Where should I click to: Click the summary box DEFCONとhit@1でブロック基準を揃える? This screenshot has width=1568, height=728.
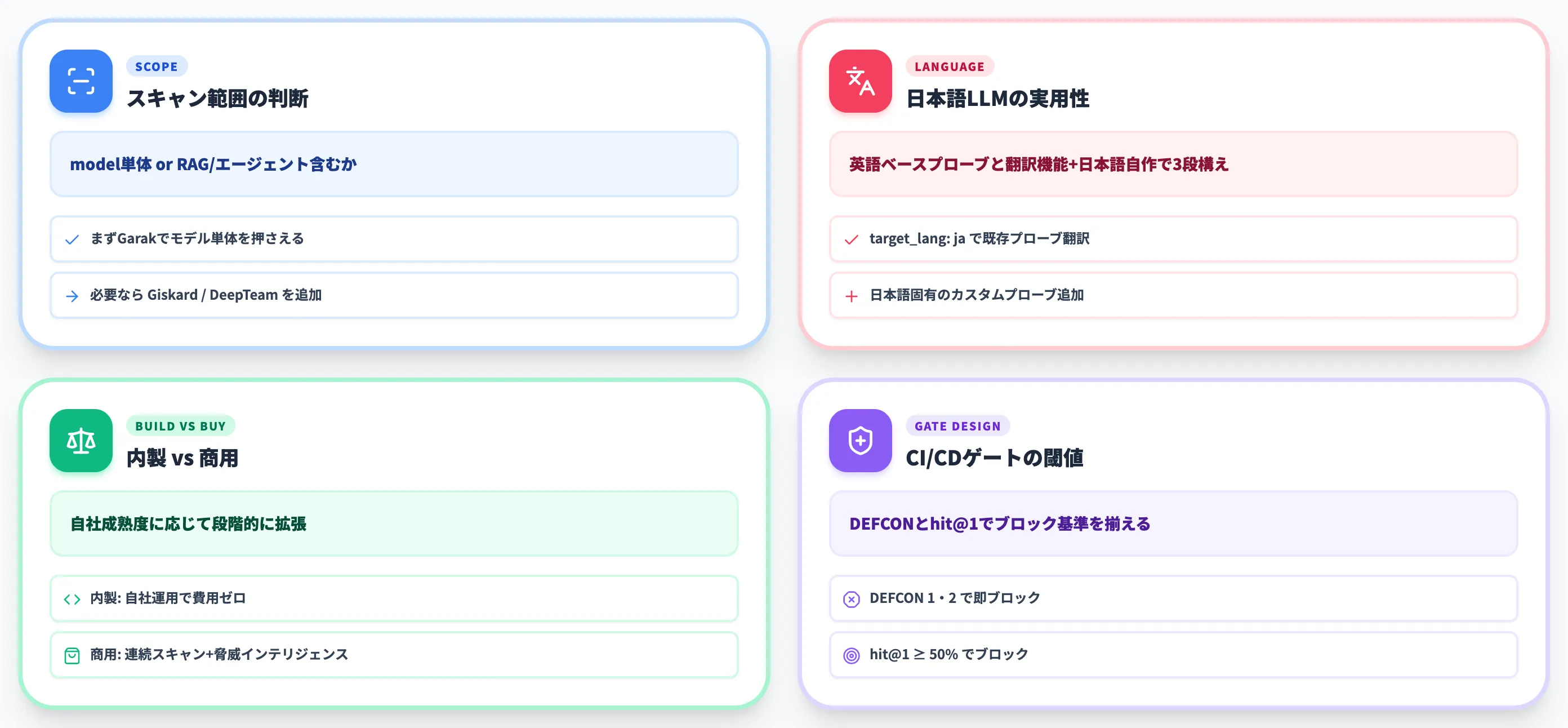pyautogui.click(x=1173, y=523)
